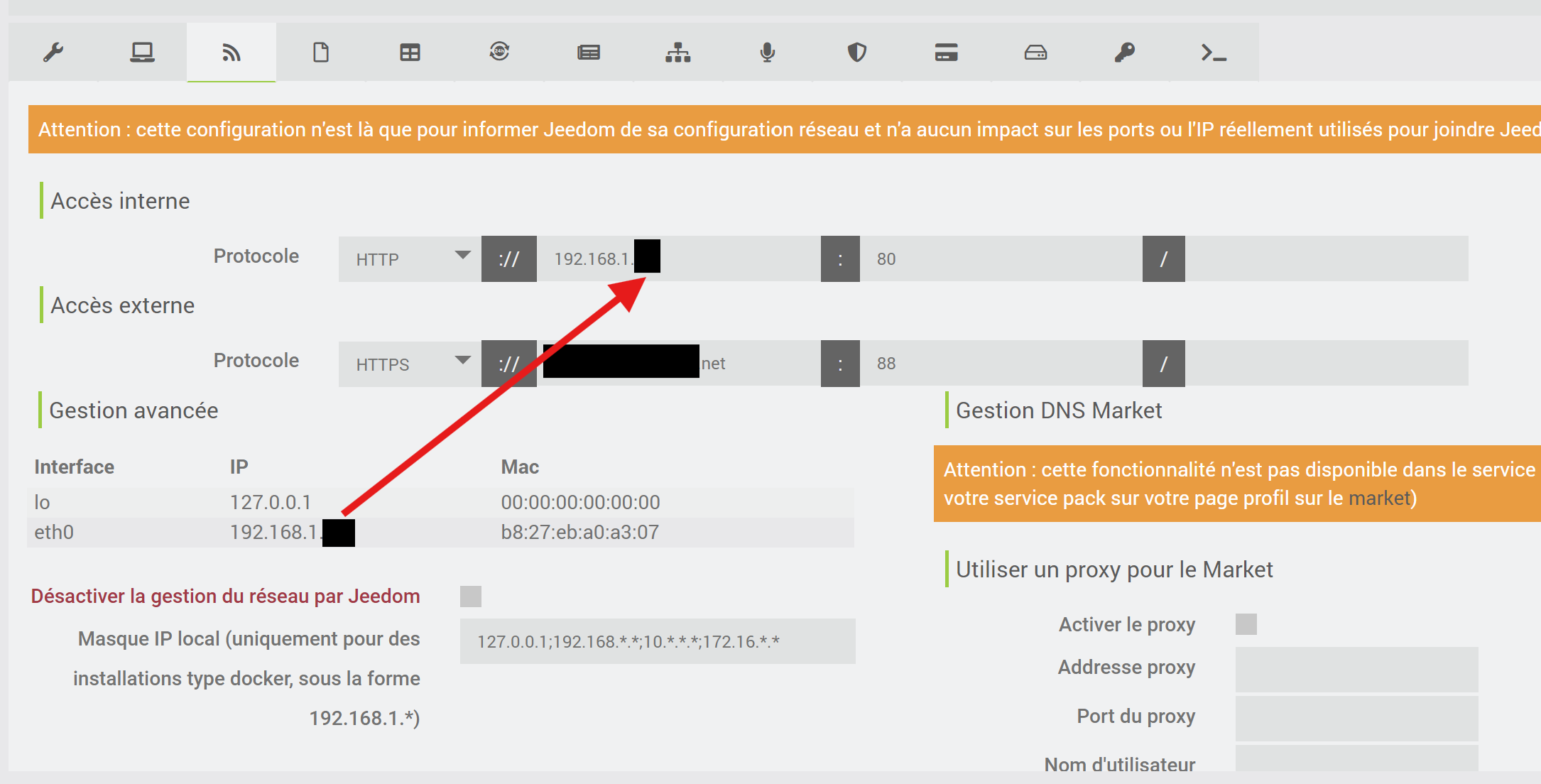Viewport: 1541px width, 784px height.
Task: Select the RSS network tab icon
Action: pos(232,53)
